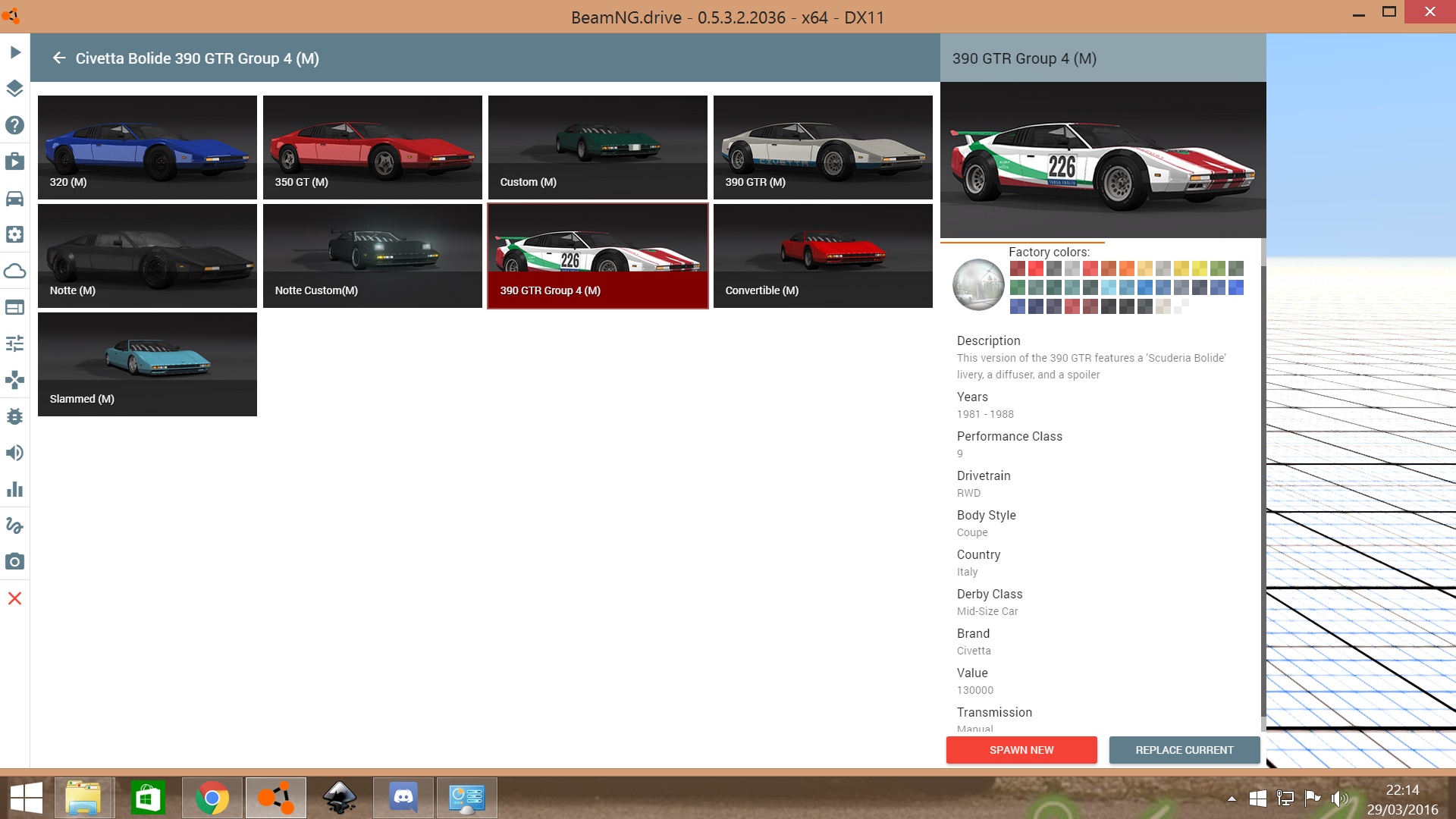Click the Cloud icon in sidebar
1456x819 pixels.
click(14, 271)
